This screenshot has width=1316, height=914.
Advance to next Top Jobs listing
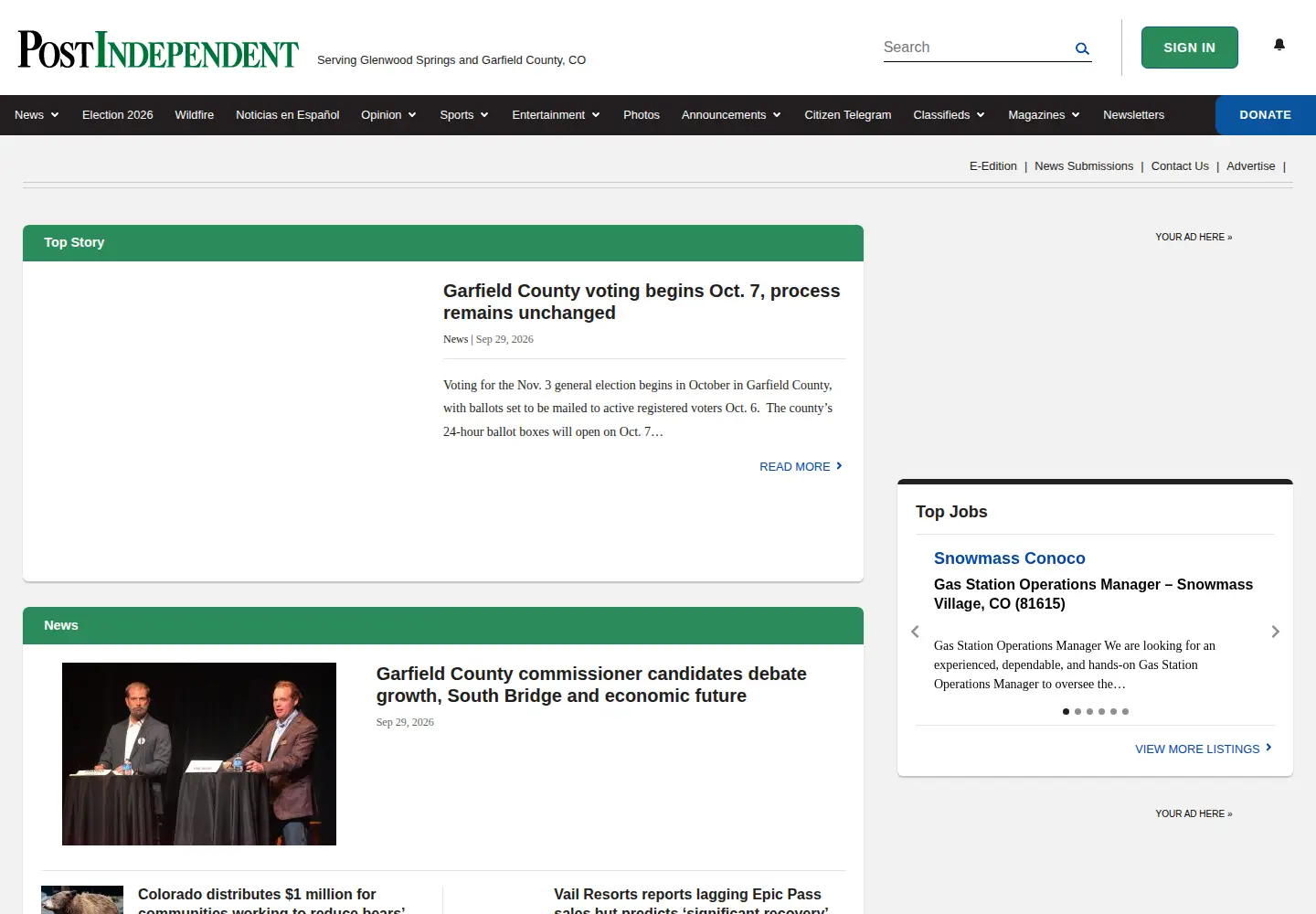pyautogui.click(x=1276, y=632)
